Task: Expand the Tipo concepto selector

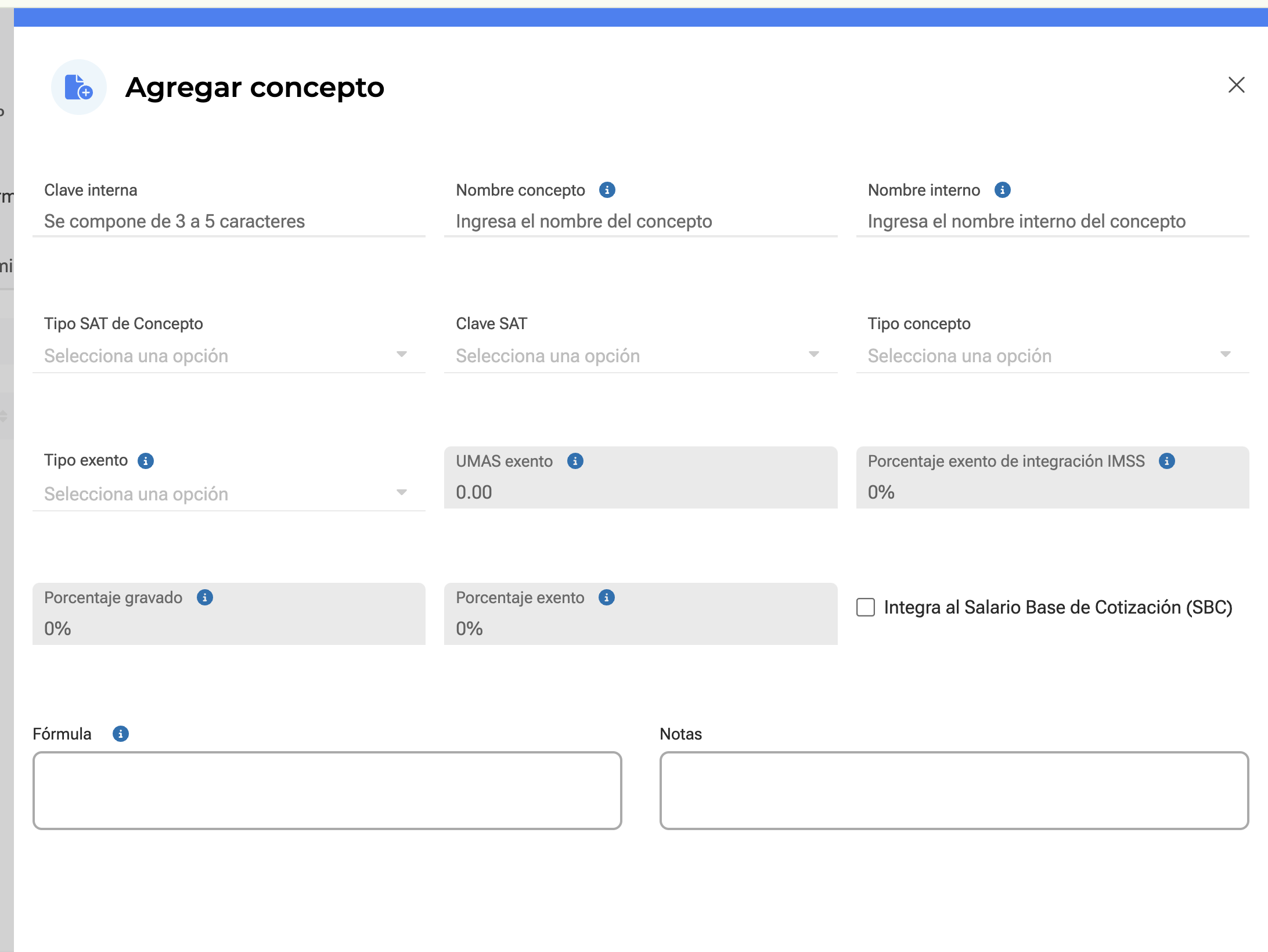Action: coord(1052,355)
